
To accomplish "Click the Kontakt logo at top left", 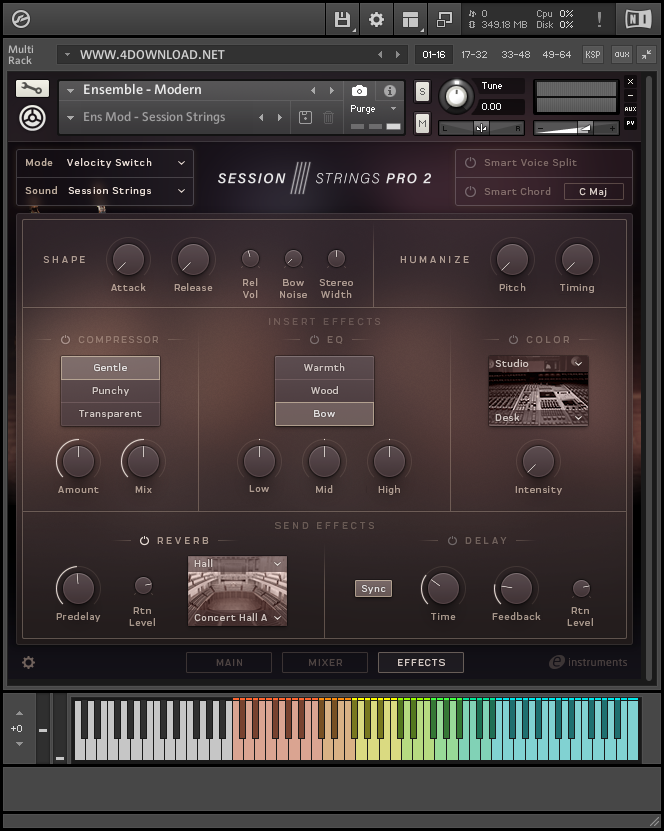I will (21, 20).
